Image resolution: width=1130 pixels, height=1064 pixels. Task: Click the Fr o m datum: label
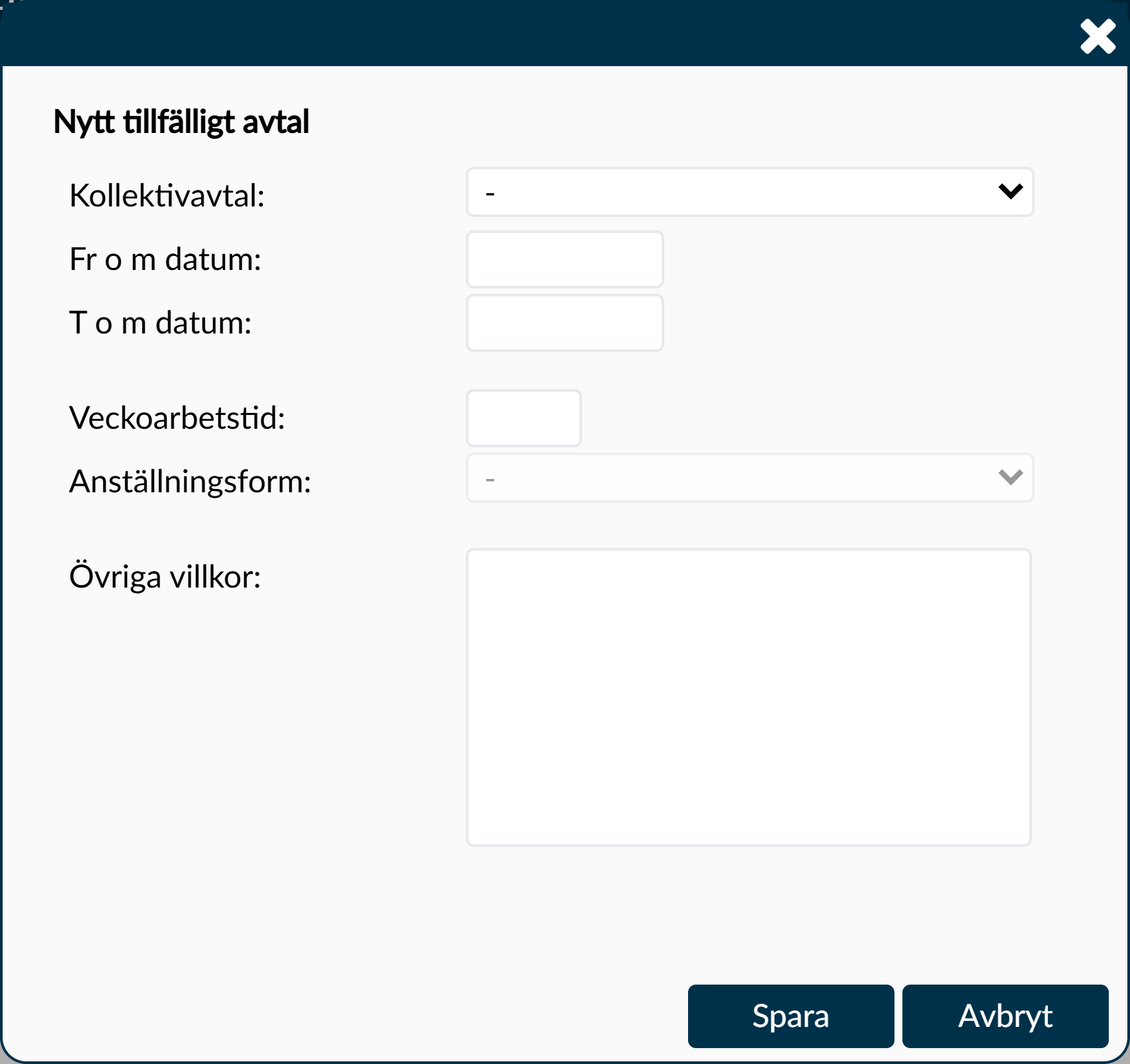click(x=165, y=259)
